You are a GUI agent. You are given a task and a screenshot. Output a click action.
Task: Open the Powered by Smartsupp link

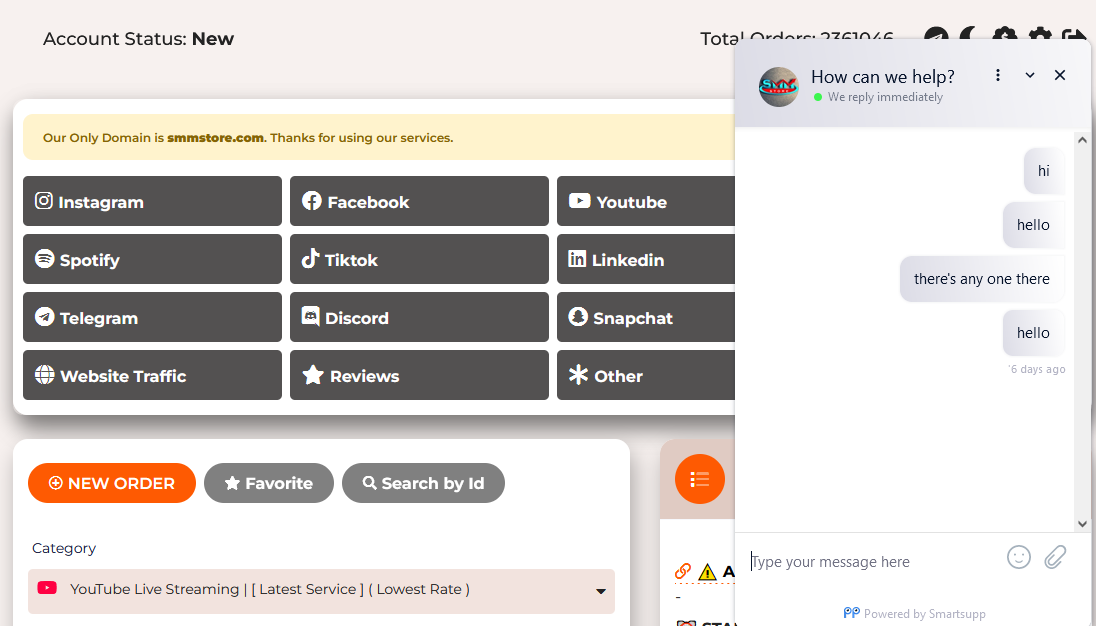914,613
